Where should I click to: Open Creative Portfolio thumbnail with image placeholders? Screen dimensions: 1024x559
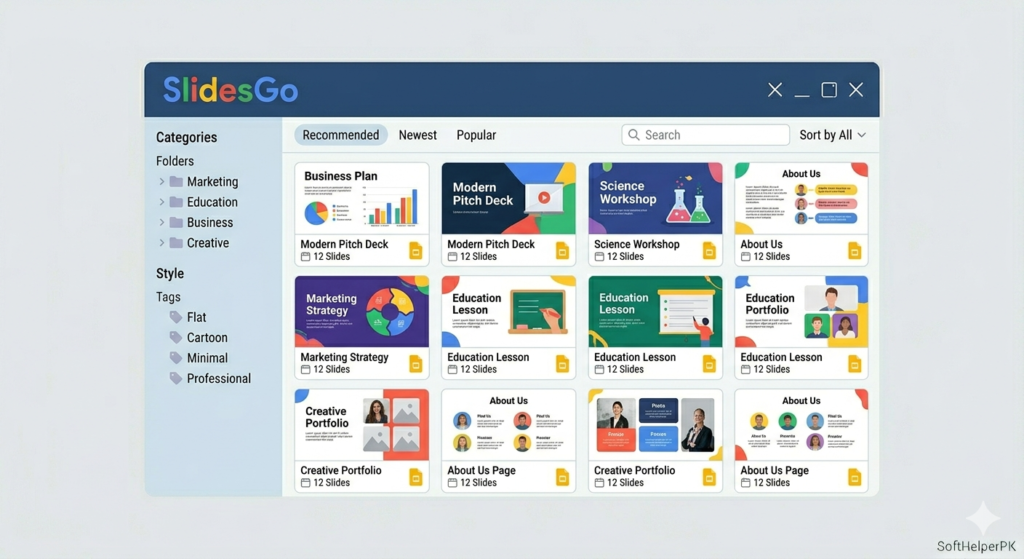362,425
